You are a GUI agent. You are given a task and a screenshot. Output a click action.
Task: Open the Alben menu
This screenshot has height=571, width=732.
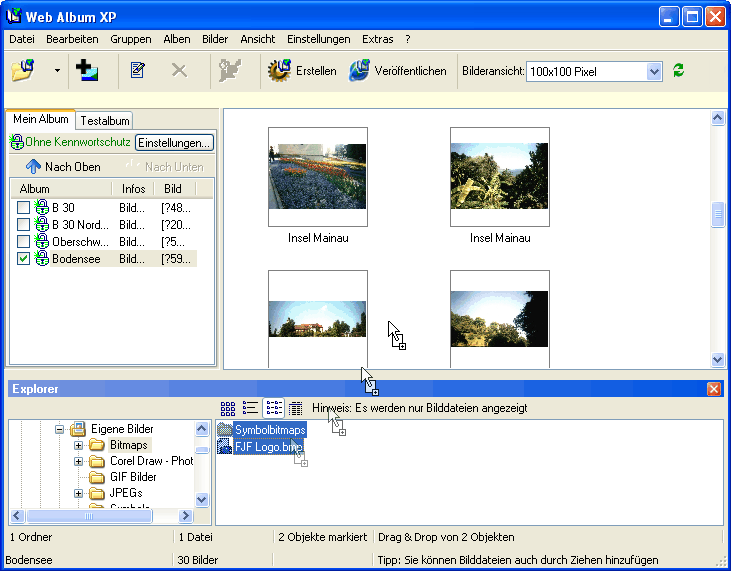tap(176, 39)
